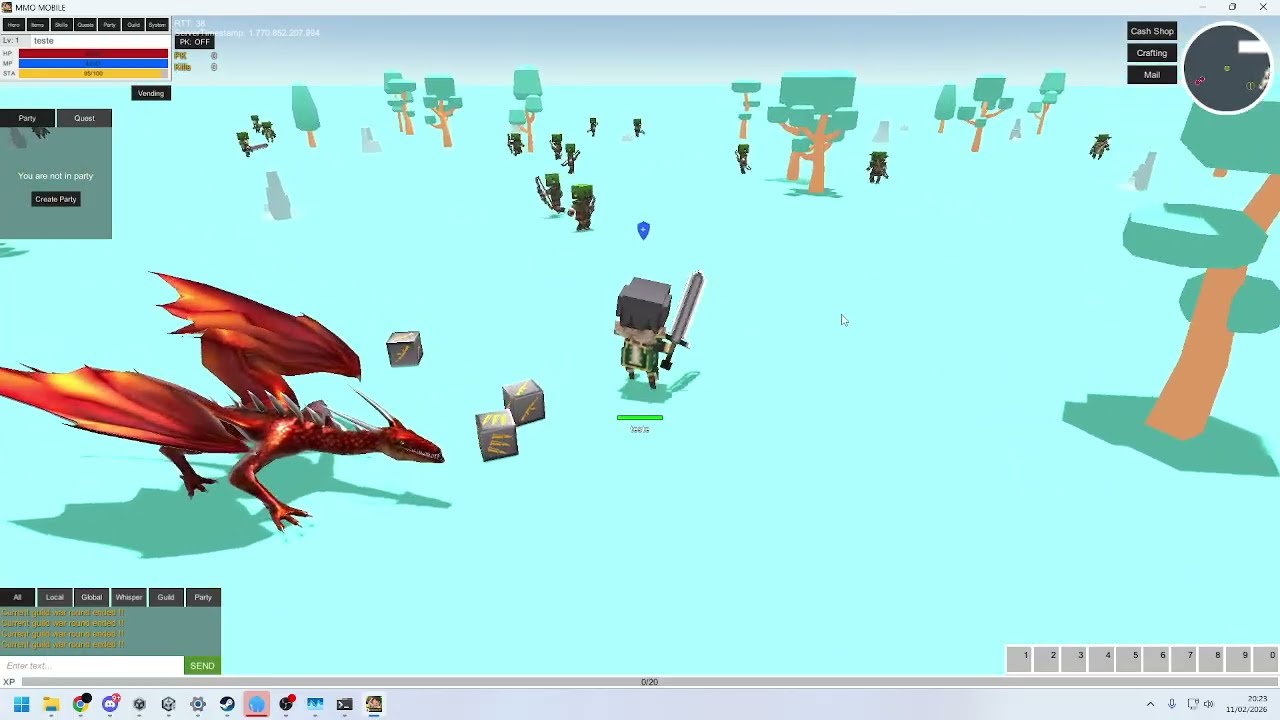The image size is (1280, 720).
Task: Open Discord from the taskbar
Action: pos(110,704)
